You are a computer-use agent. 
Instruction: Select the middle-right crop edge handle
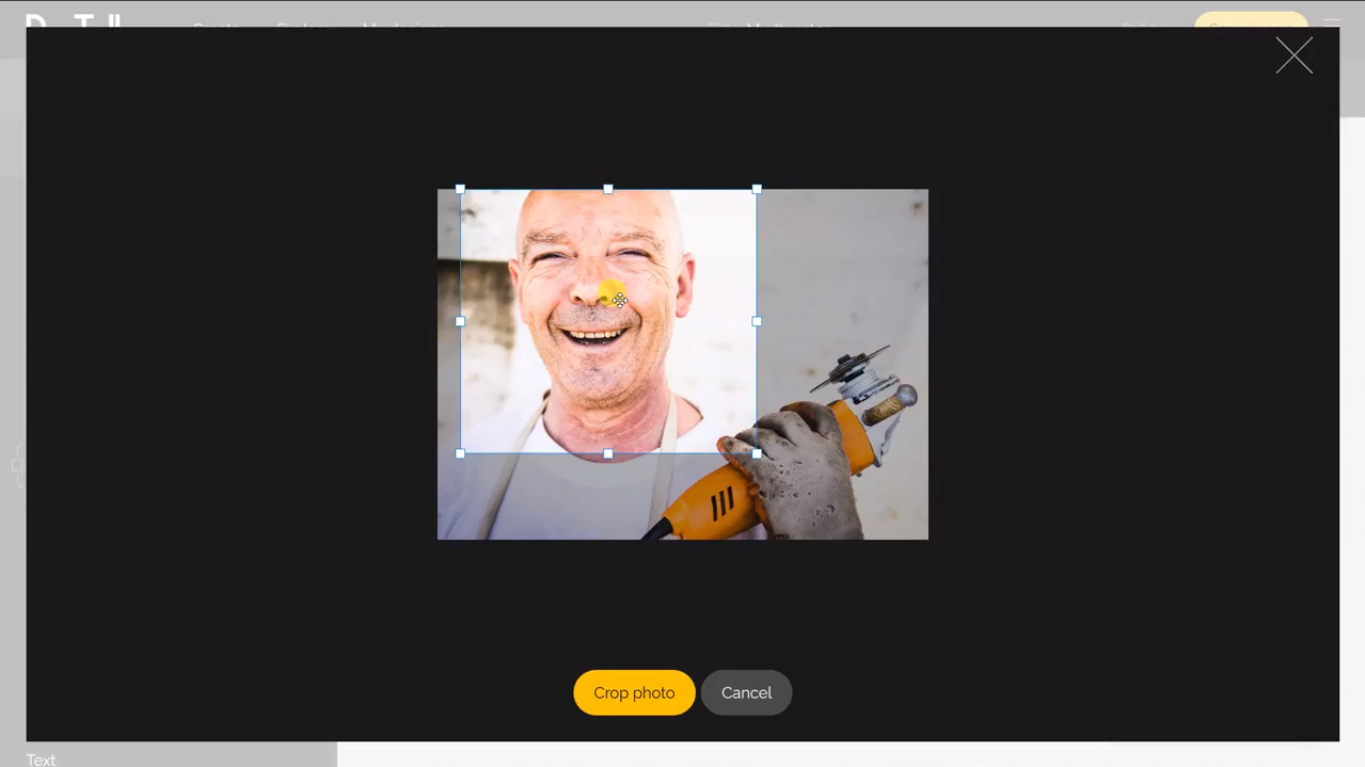[757, 322]
